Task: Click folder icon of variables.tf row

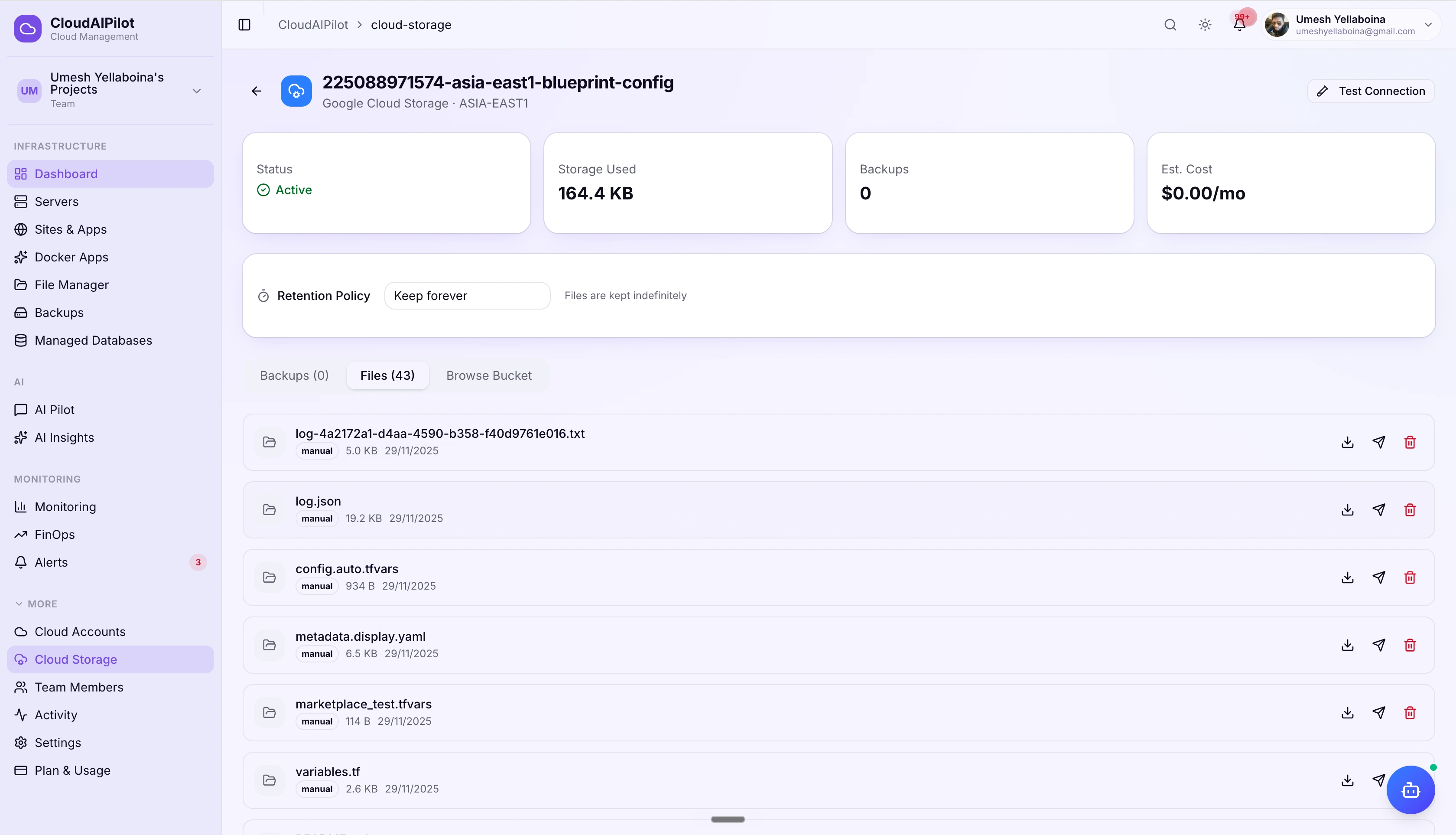Action: coord(270,780)
